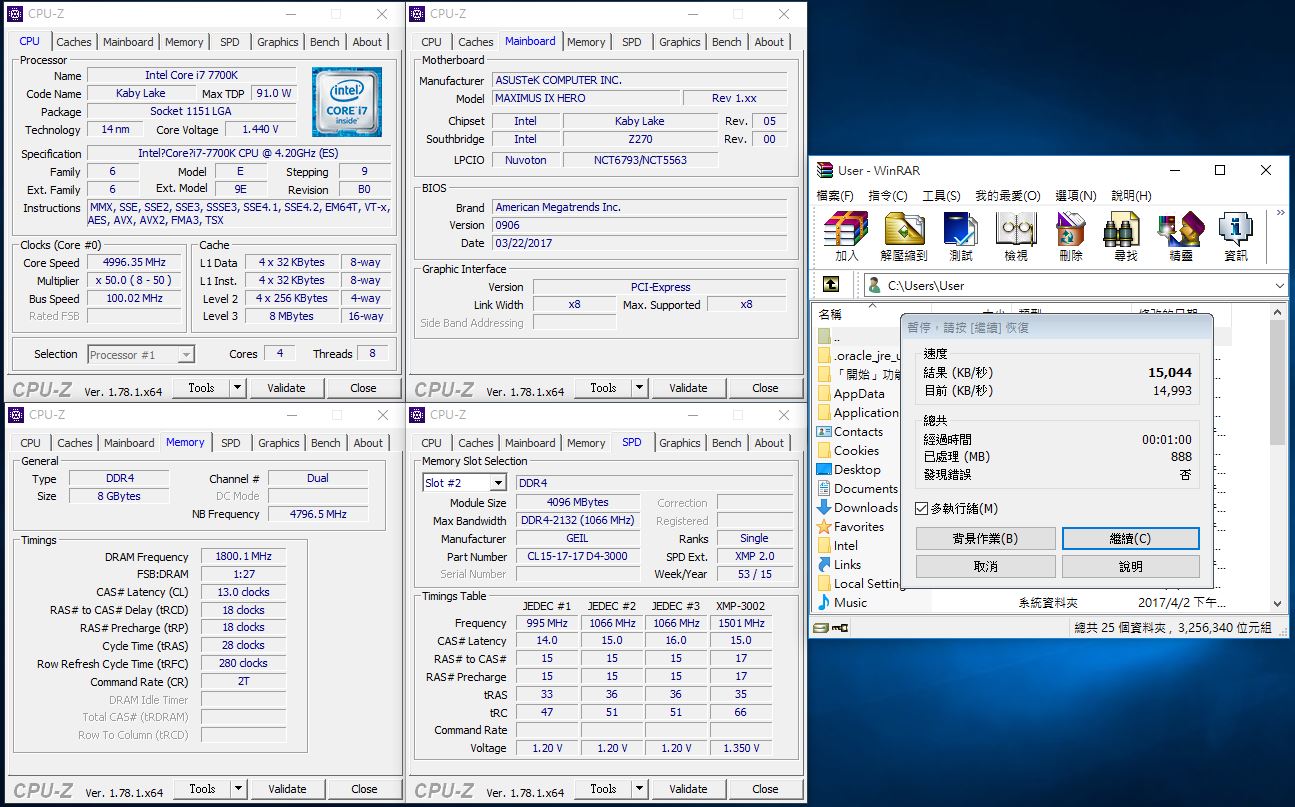Open Tools dropdown arrow in Mainboard window
Viewport: 1295px width, 807px height.
coord(640,388)
